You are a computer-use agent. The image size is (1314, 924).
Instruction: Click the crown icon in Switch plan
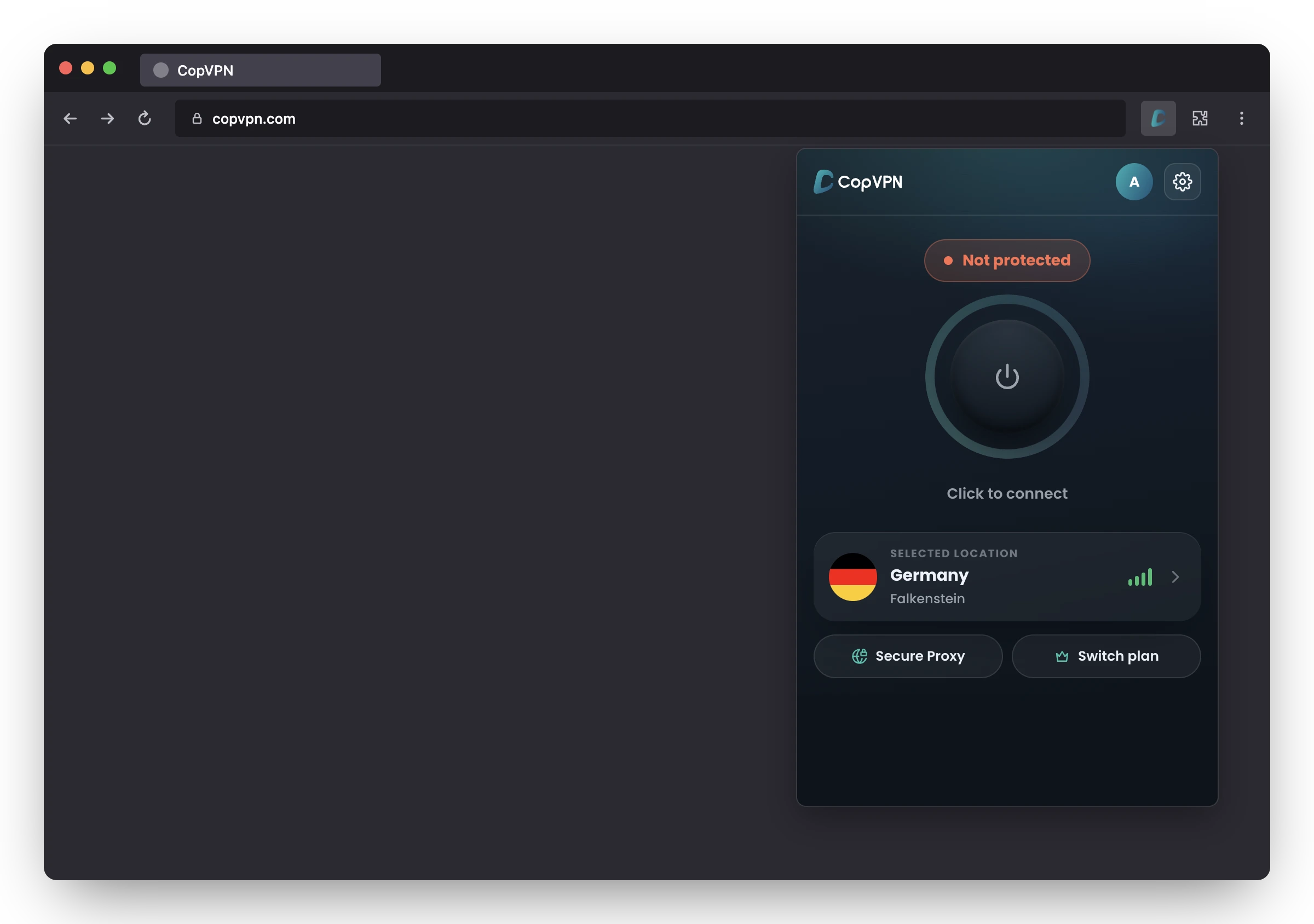1062,656
